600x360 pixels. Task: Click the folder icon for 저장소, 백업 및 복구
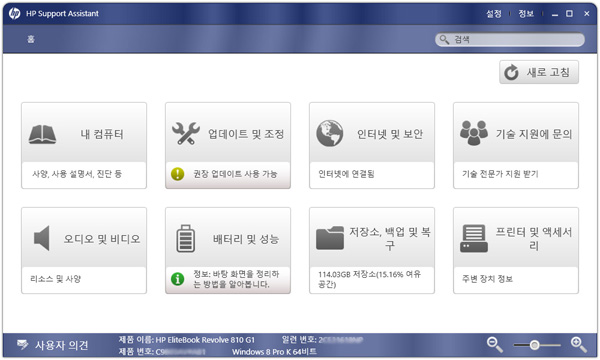pyautogui.click(x=330, y=238)
